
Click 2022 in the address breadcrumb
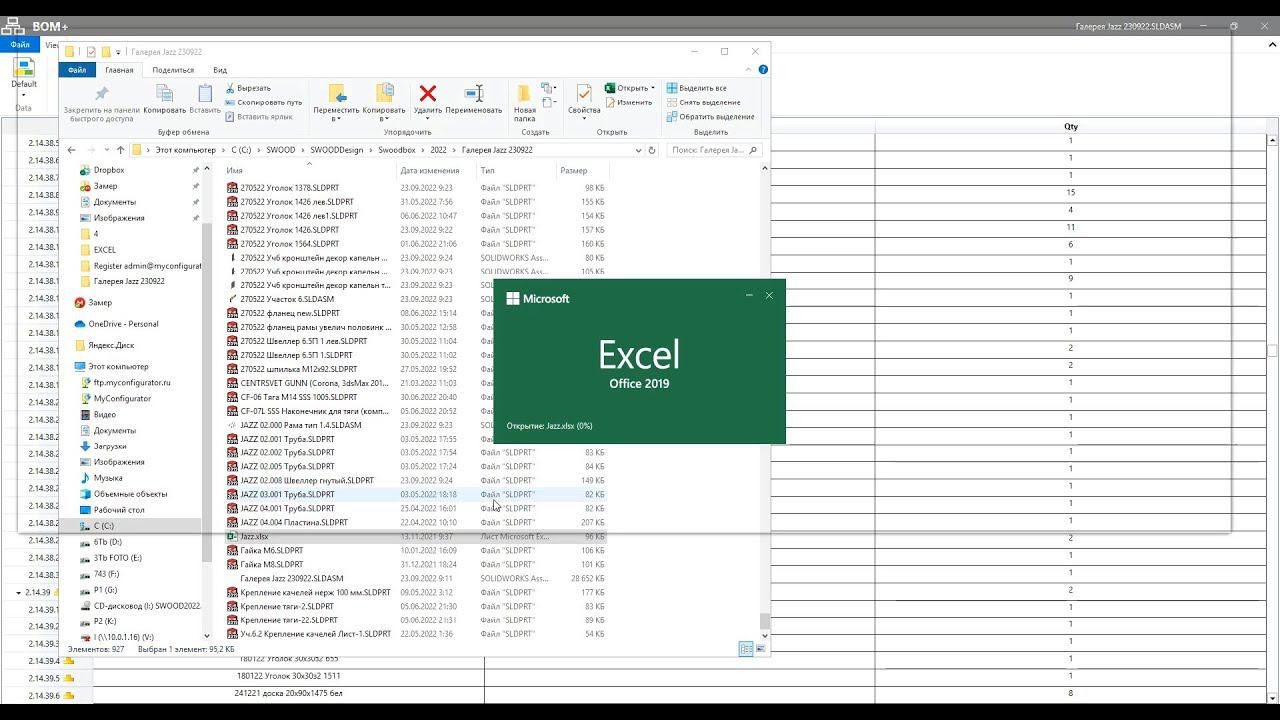438,150
